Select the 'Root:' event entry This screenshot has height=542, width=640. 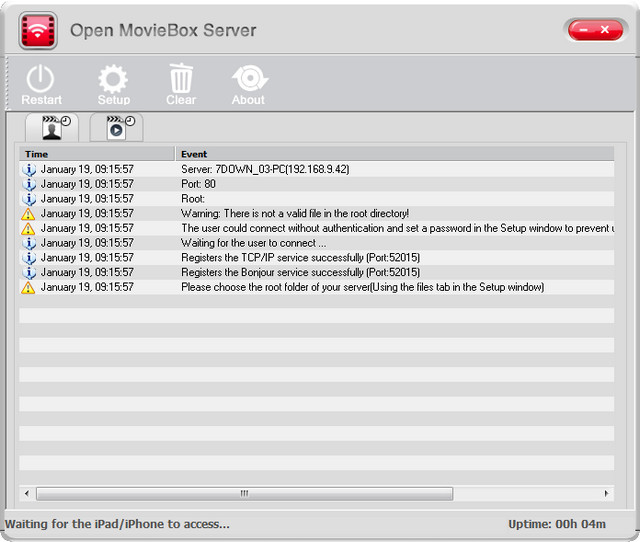tap(193, 198)
